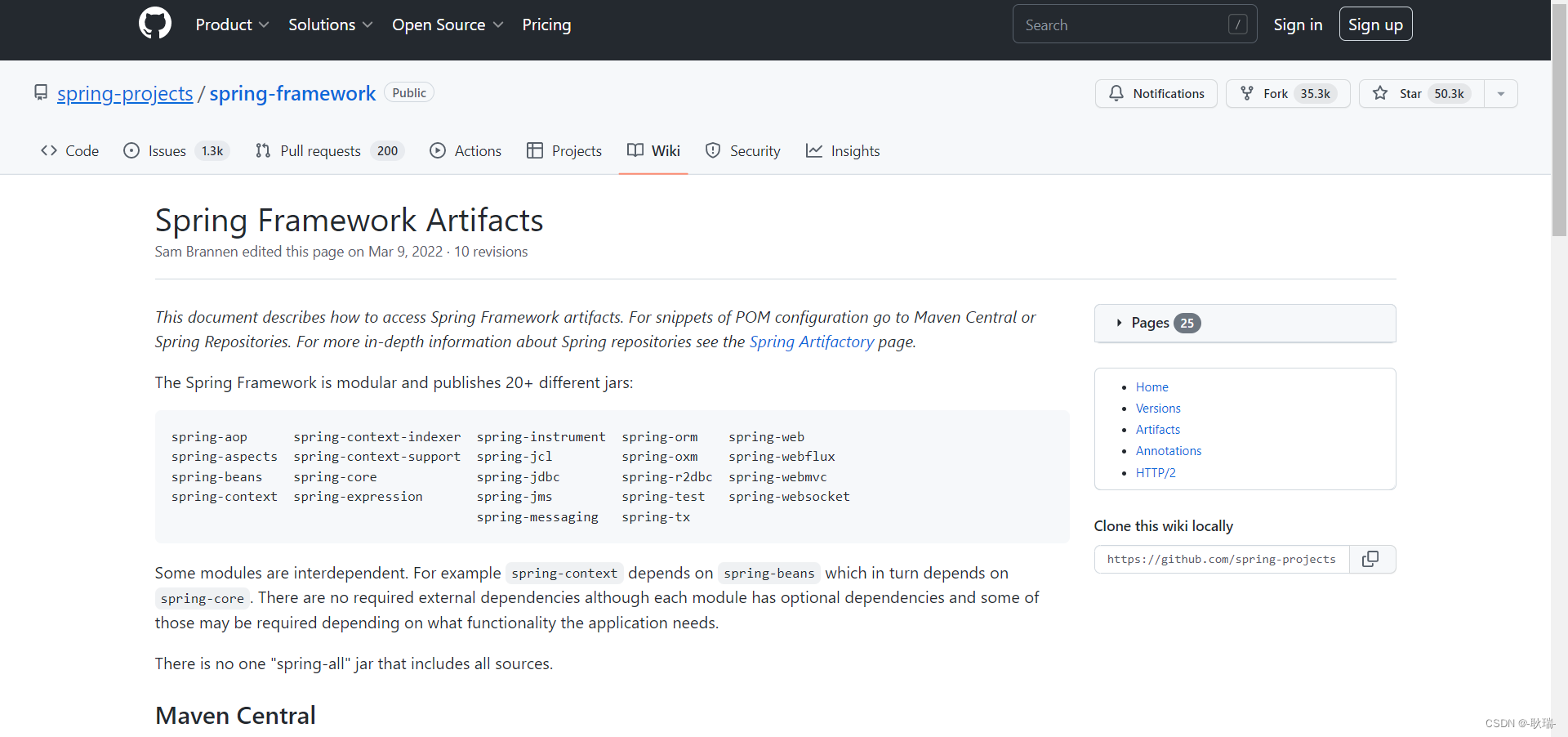Click the Fork branch icon
The width and height of the screenshot is (1568, 737).
coord(1247,93)
